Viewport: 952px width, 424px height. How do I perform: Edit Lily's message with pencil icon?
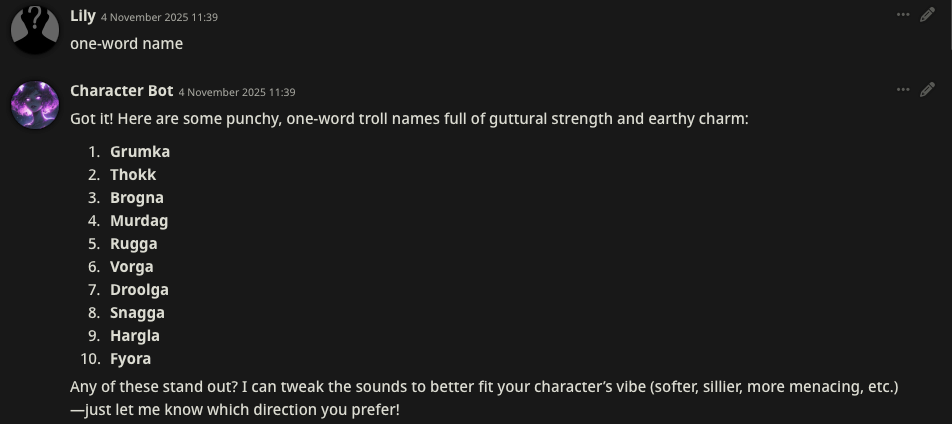click(x=927, y=15)
